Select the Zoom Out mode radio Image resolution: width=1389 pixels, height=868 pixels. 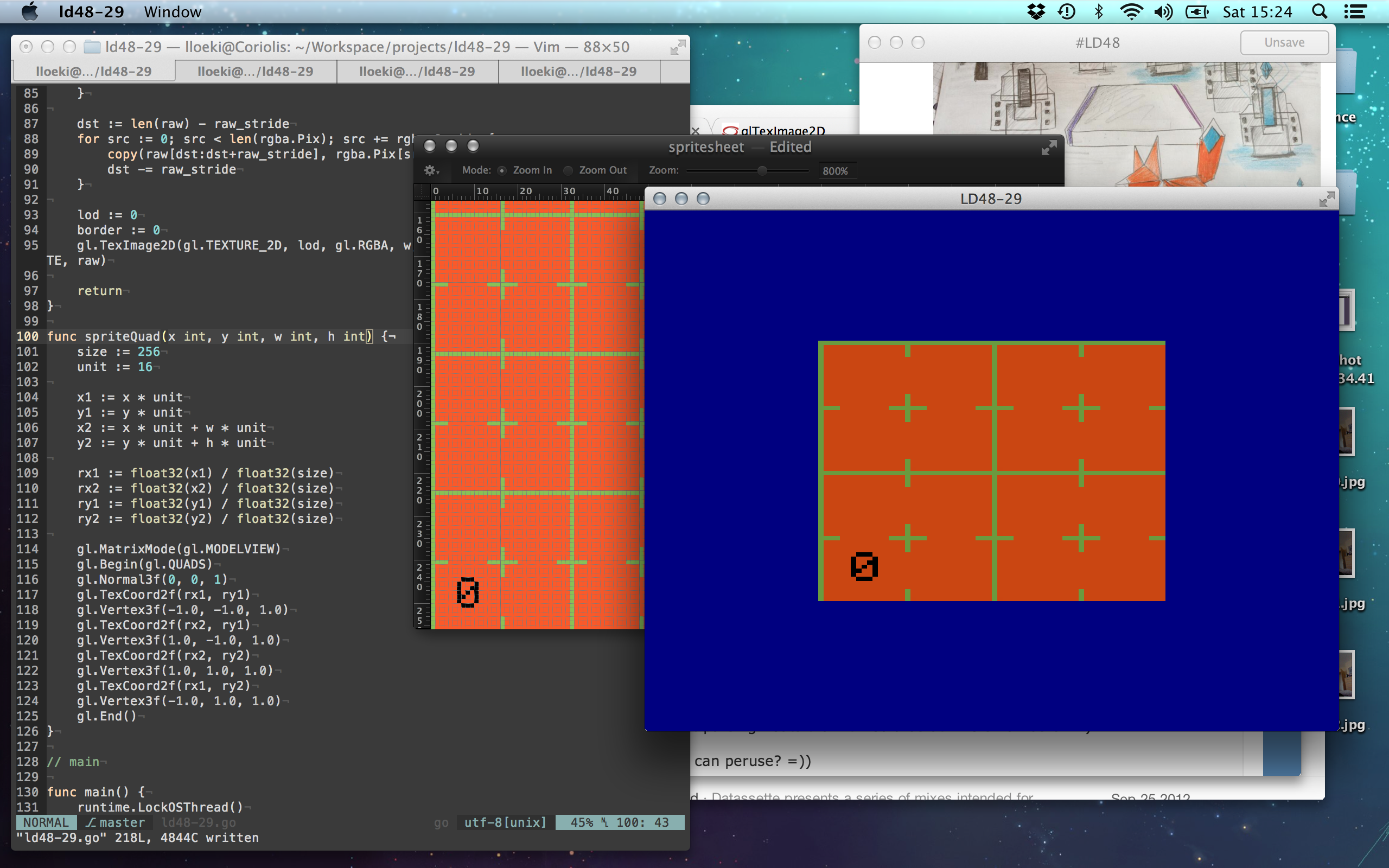(x=568, y=170)
